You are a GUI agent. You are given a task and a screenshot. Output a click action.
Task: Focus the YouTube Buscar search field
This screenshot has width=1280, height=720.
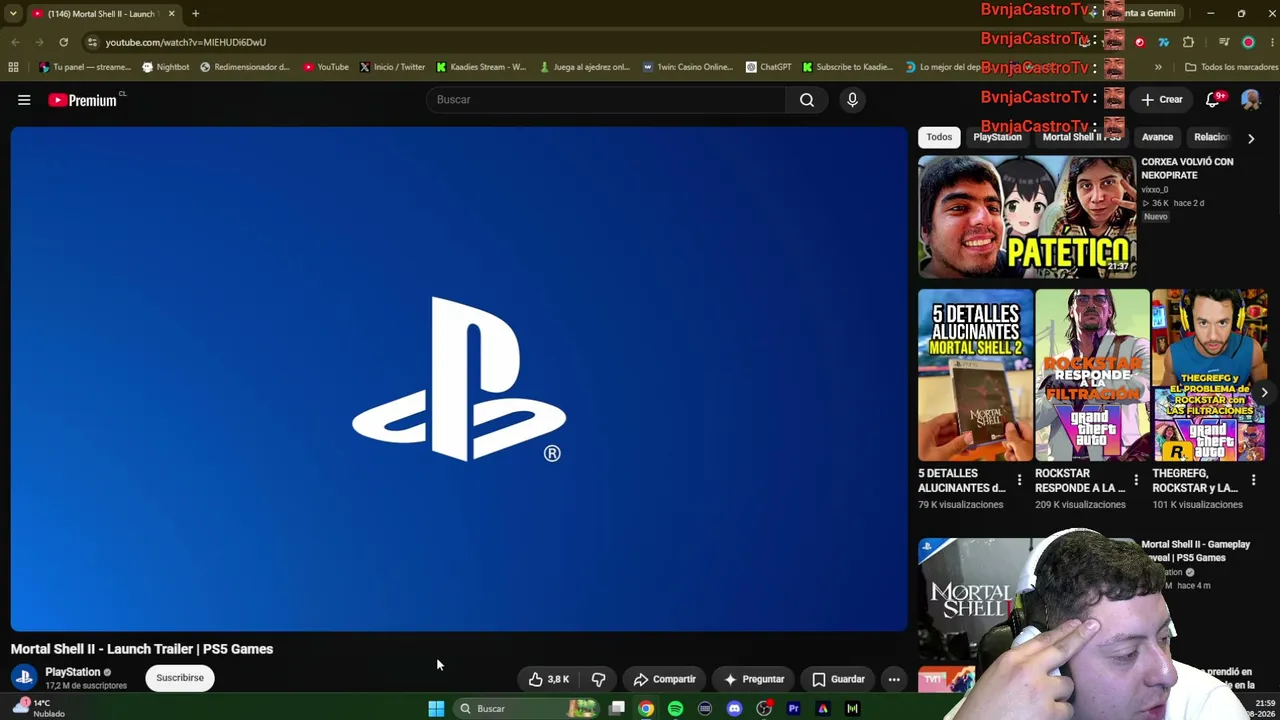point(606,100)
